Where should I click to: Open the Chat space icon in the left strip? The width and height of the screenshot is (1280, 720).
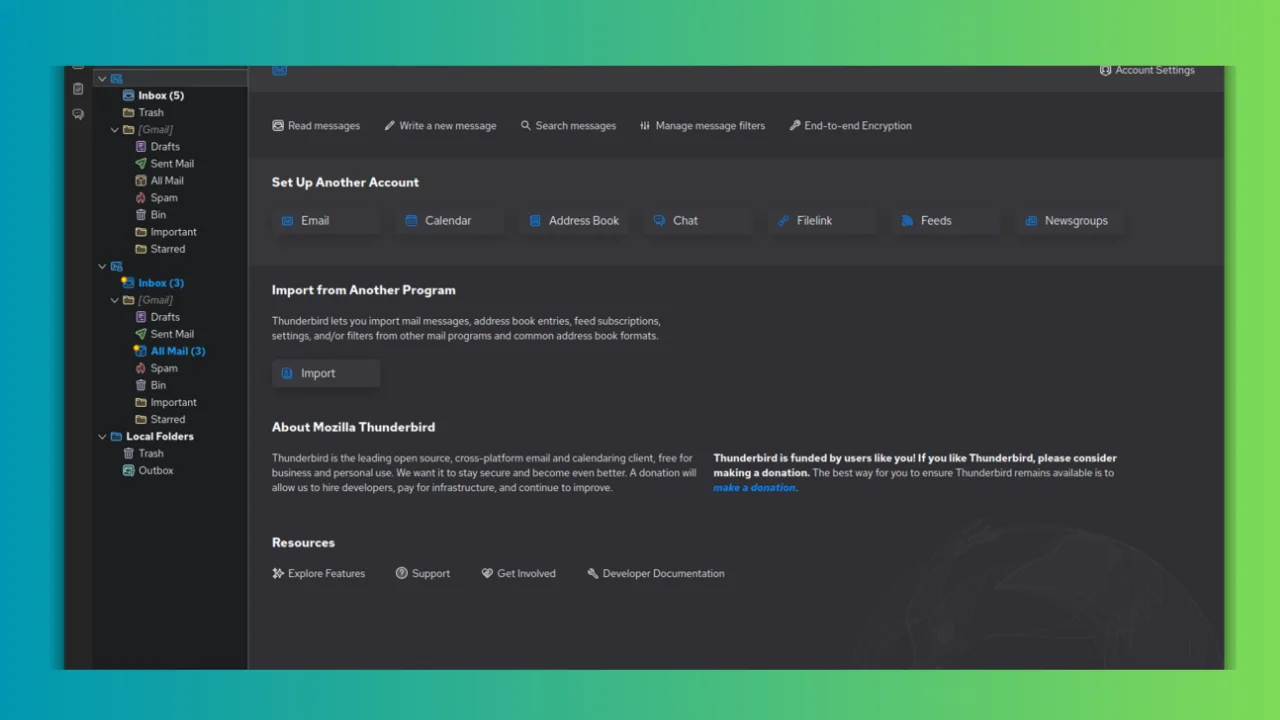pos(78,114)
